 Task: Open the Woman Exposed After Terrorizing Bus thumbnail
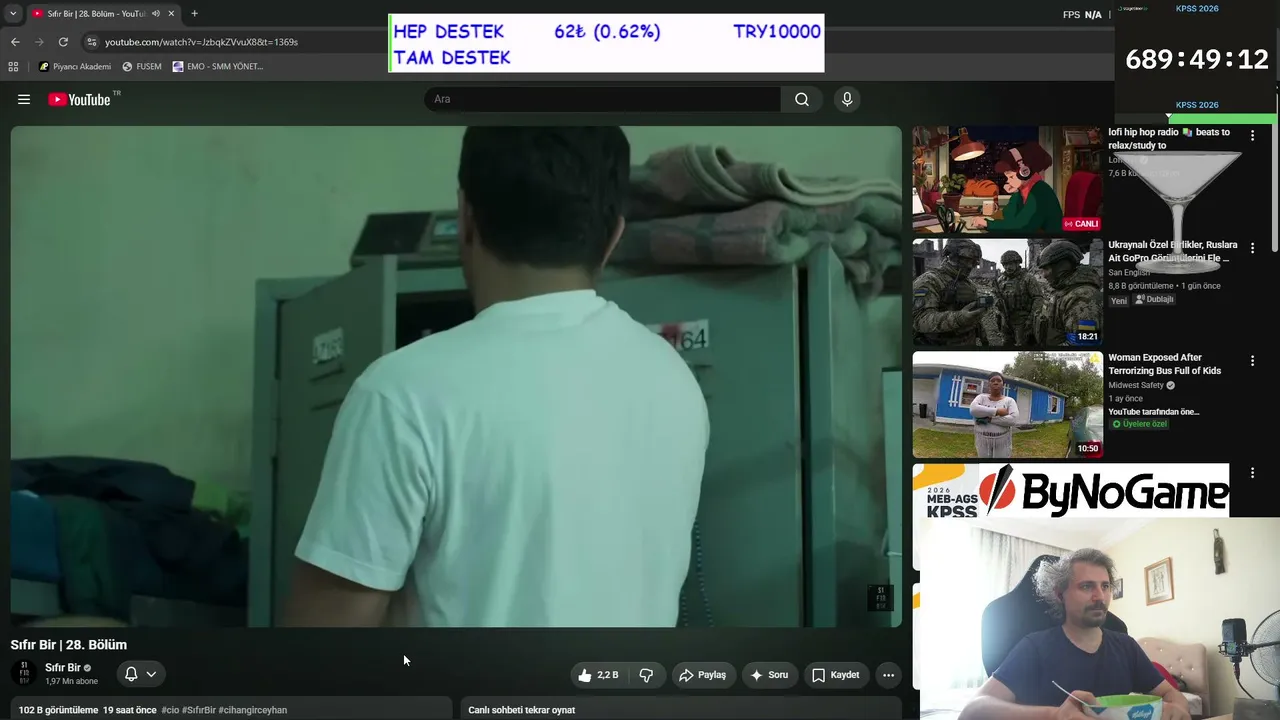click(1007, 405)
